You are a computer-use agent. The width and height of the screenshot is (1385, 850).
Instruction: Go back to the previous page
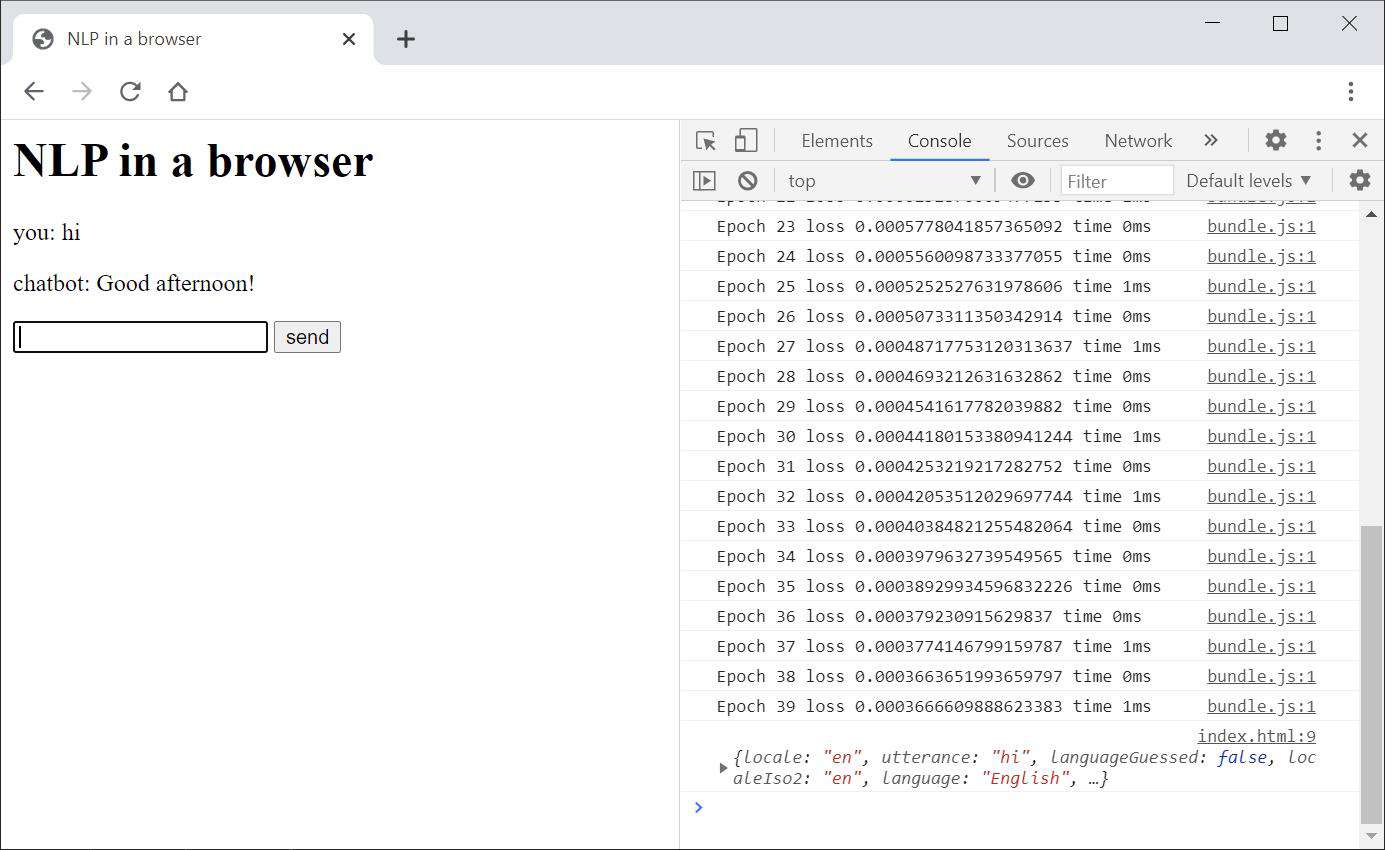34,92
